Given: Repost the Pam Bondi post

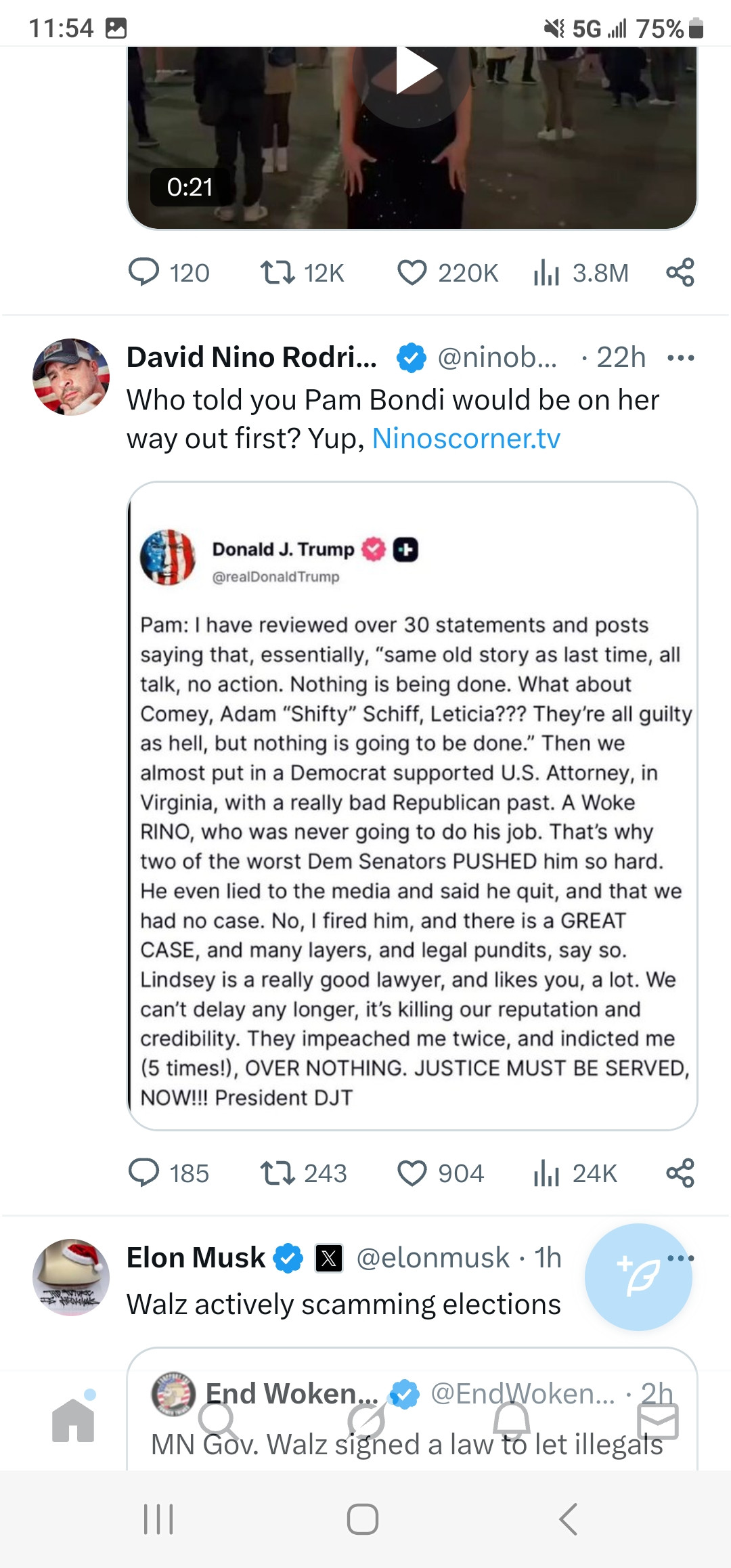Looking at the screenshot, I should click(x=278, y=1173).
